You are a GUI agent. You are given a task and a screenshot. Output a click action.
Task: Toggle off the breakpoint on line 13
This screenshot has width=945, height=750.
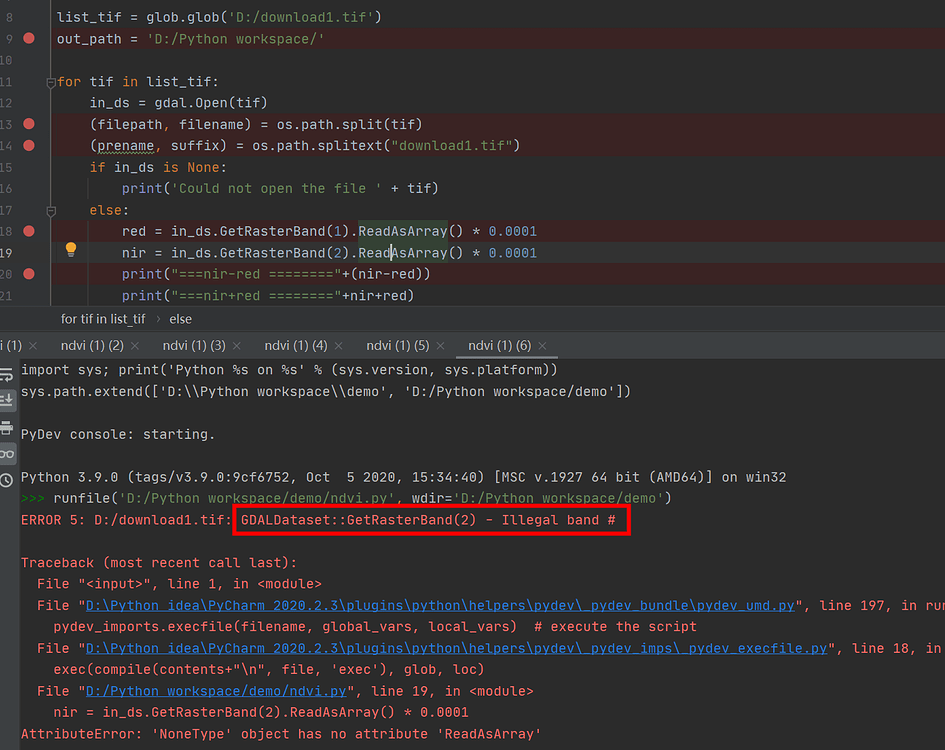[x=29, y=124]
